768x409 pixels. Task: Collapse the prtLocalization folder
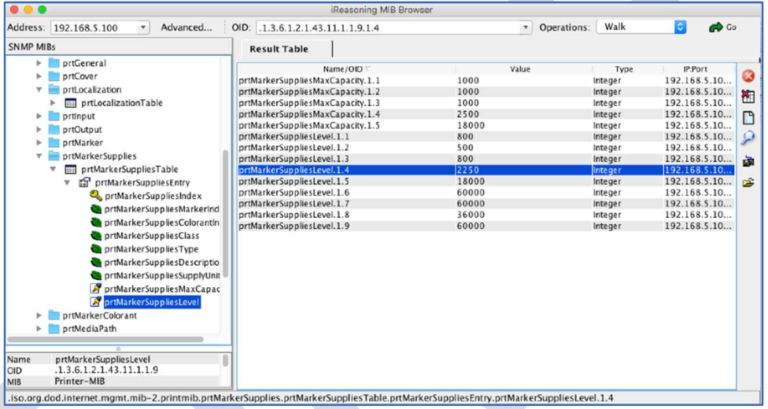pos(40,89)
